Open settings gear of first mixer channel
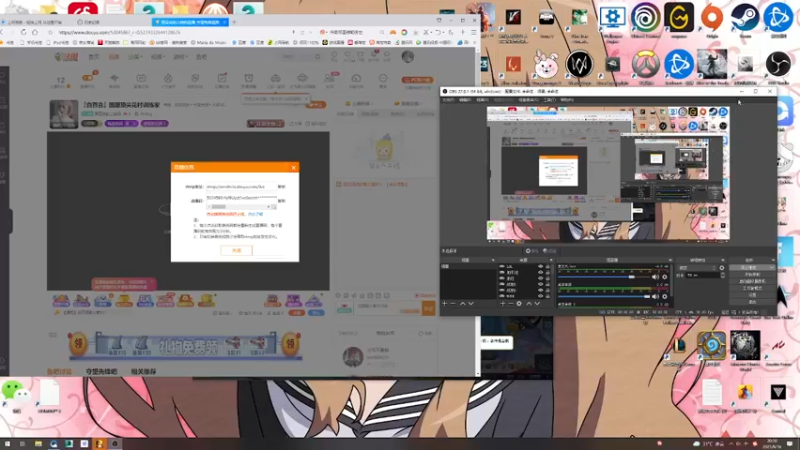This screenshot has width=800, height=450. [x=664, y=277]
